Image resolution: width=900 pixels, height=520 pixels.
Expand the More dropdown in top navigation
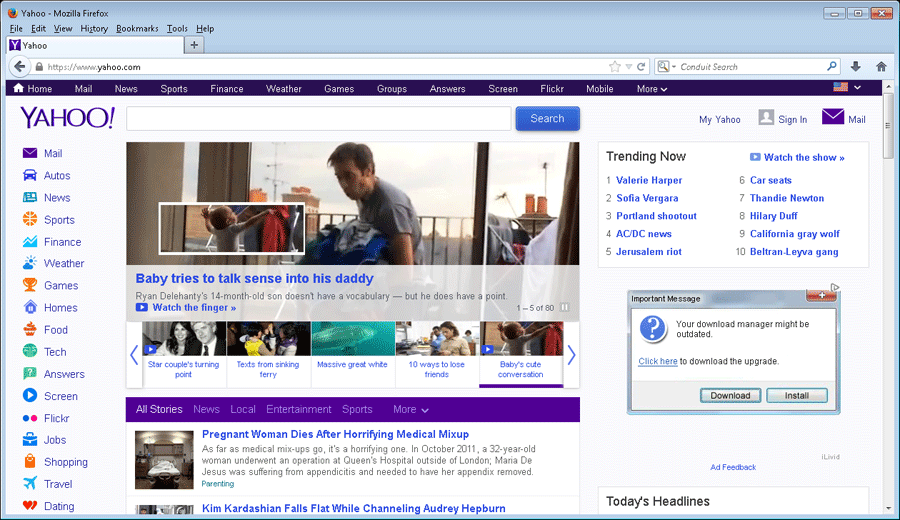652,89
